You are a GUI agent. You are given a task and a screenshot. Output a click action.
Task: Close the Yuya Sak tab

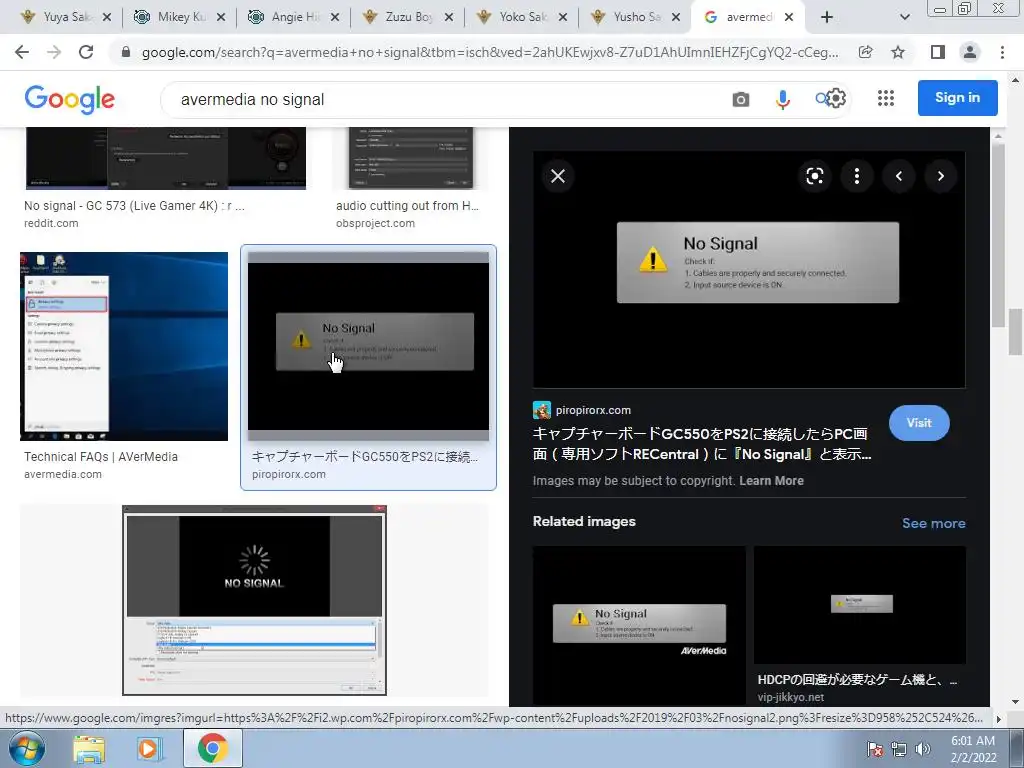coord(107,17)
